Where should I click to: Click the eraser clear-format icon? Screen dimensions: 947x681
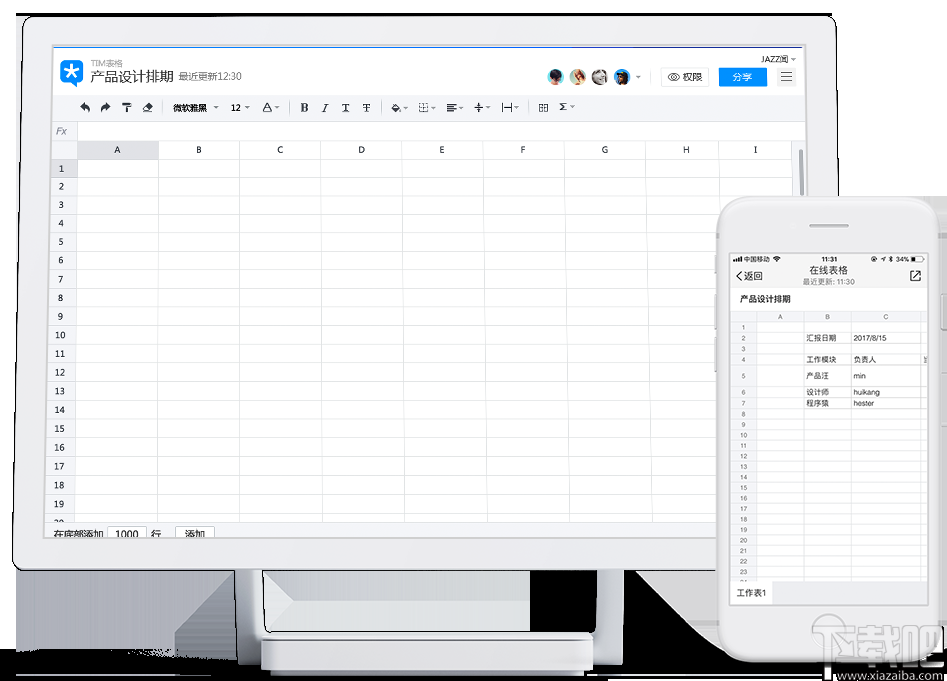click(x=147, y=107)
